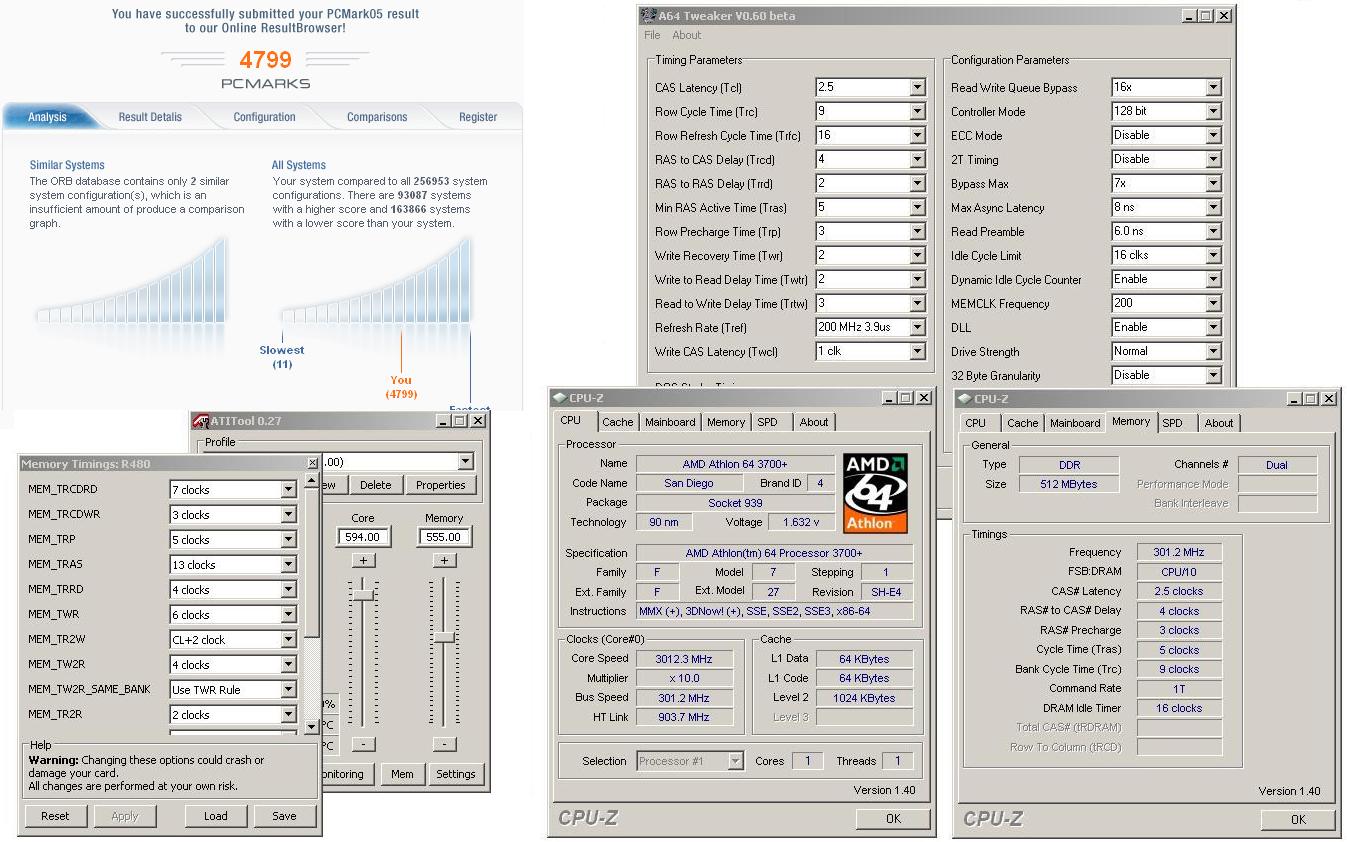Select Cache tab in left CPU-Z window
Screen dimensions: 1347x842
point(618,423)
